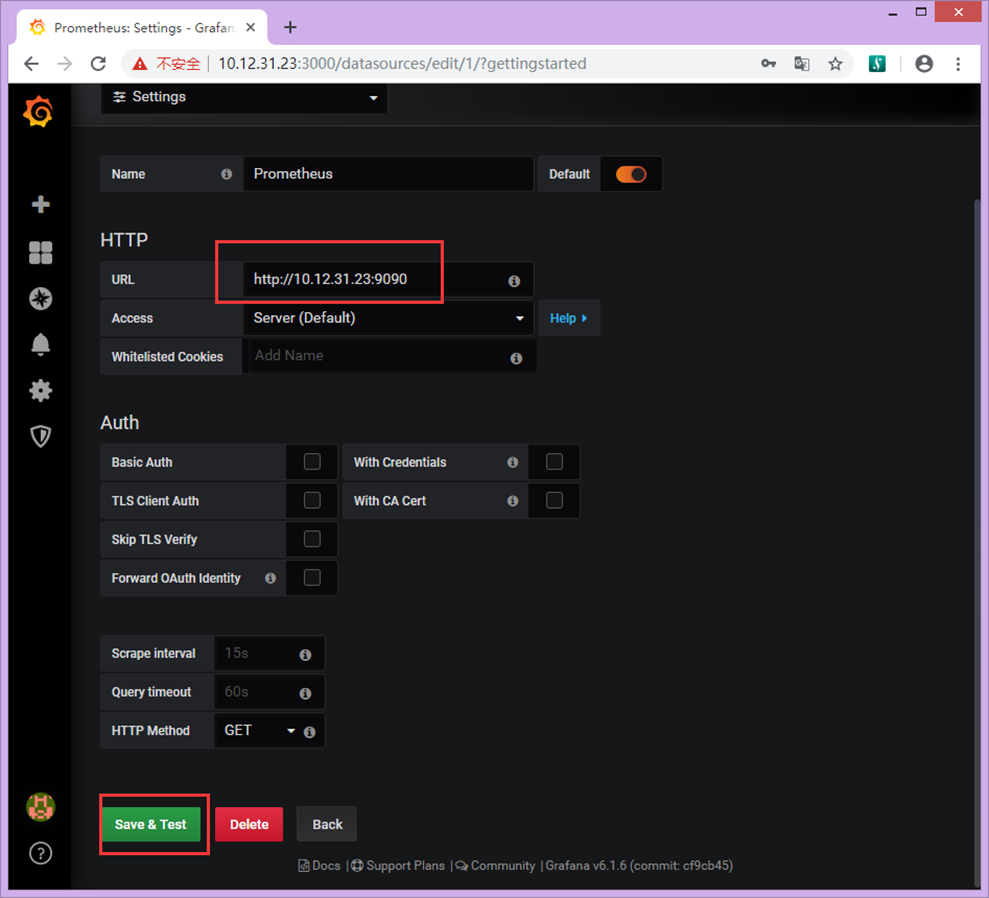This screenshot has height=898, width=989.
Task: Open the HTTP Method GET dropdown
Action: tap(258, 730)
